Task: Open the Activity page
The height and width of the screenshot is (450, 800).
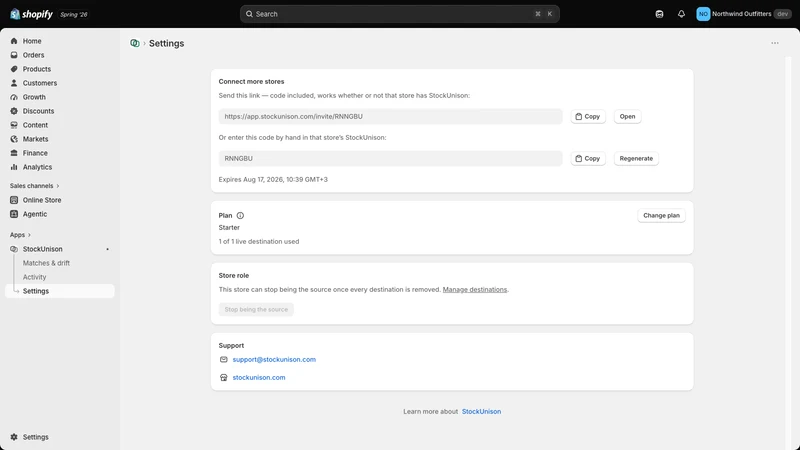Action: point(34,277)
